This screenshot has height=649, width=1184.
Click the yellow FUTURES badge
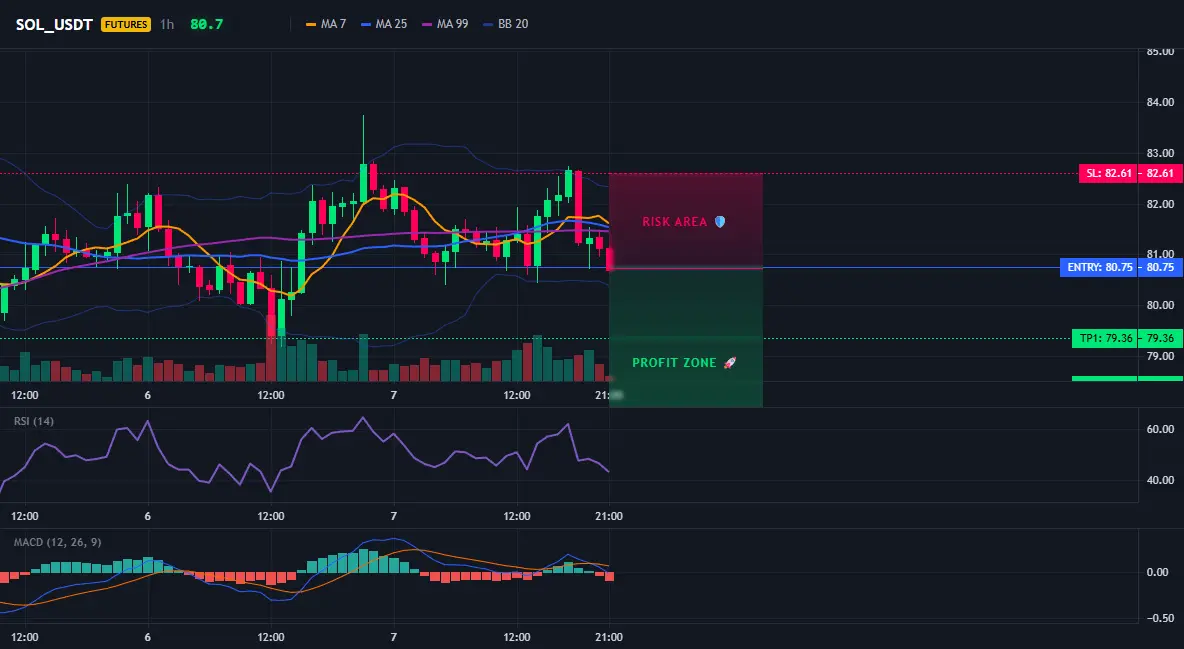click(x=125, y=24)
